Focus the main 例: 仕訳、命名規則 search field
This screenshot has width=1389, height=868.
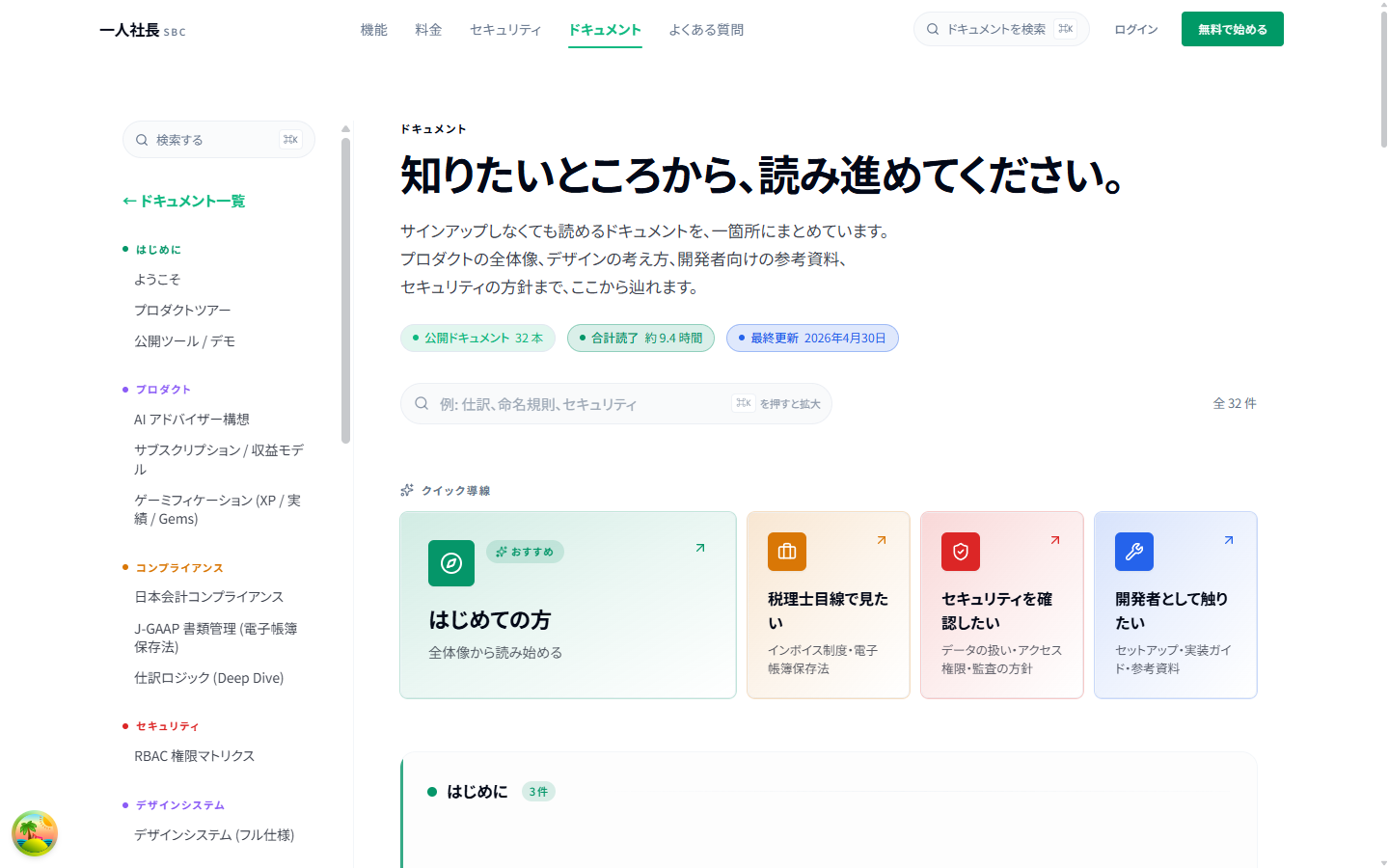coord(616,403)
